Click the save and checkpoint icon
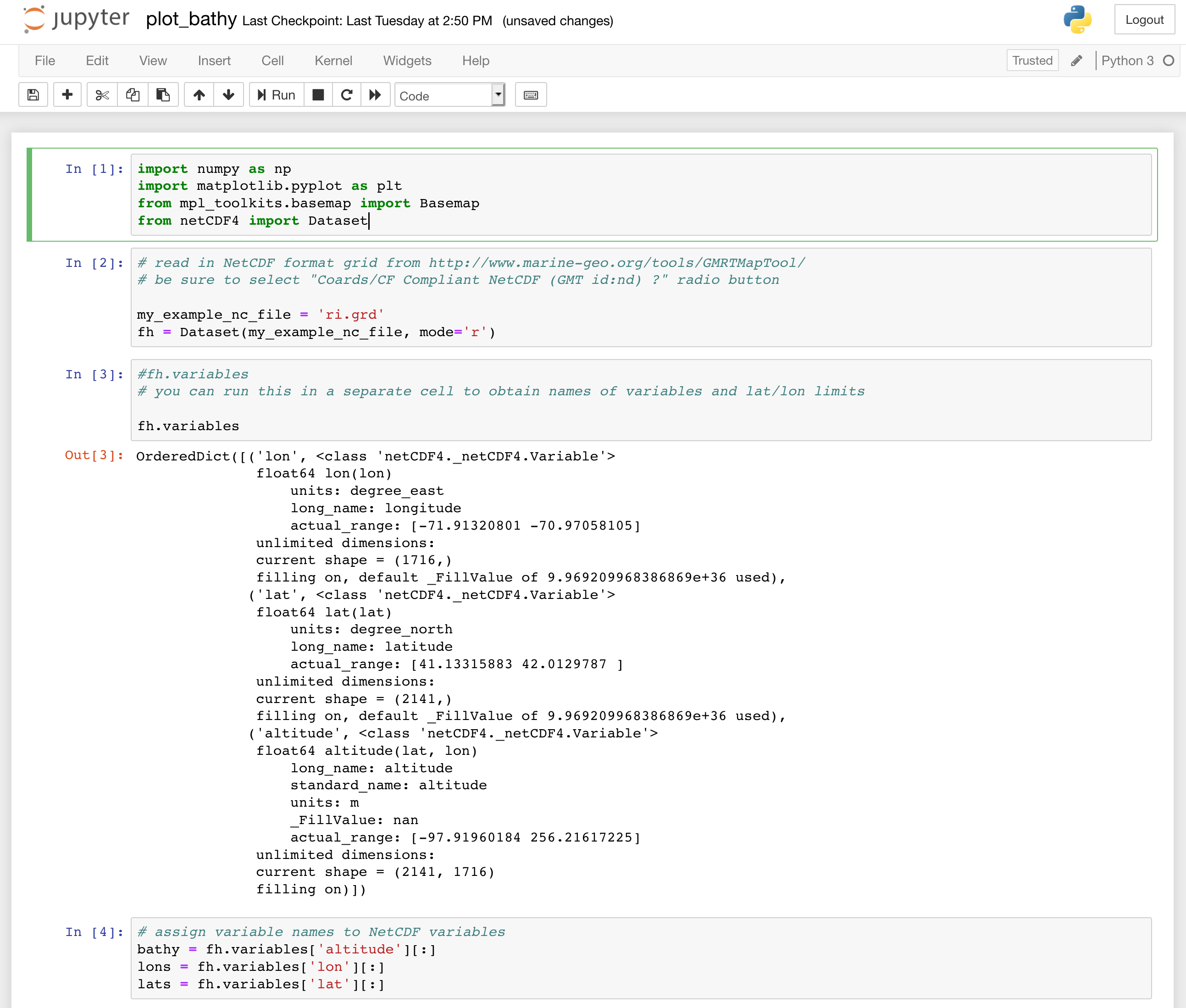1186x1008 pixels. 33,95
